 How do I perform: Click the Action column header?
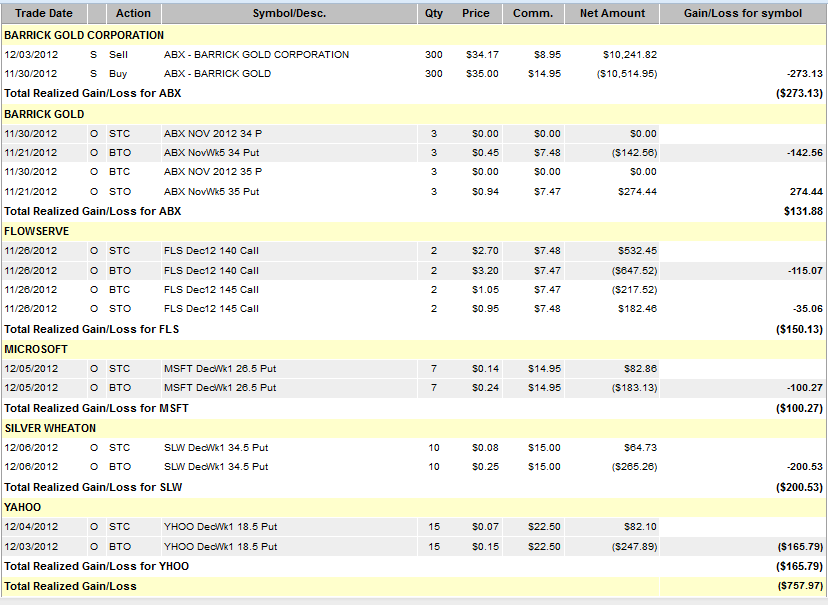[133, 13]
